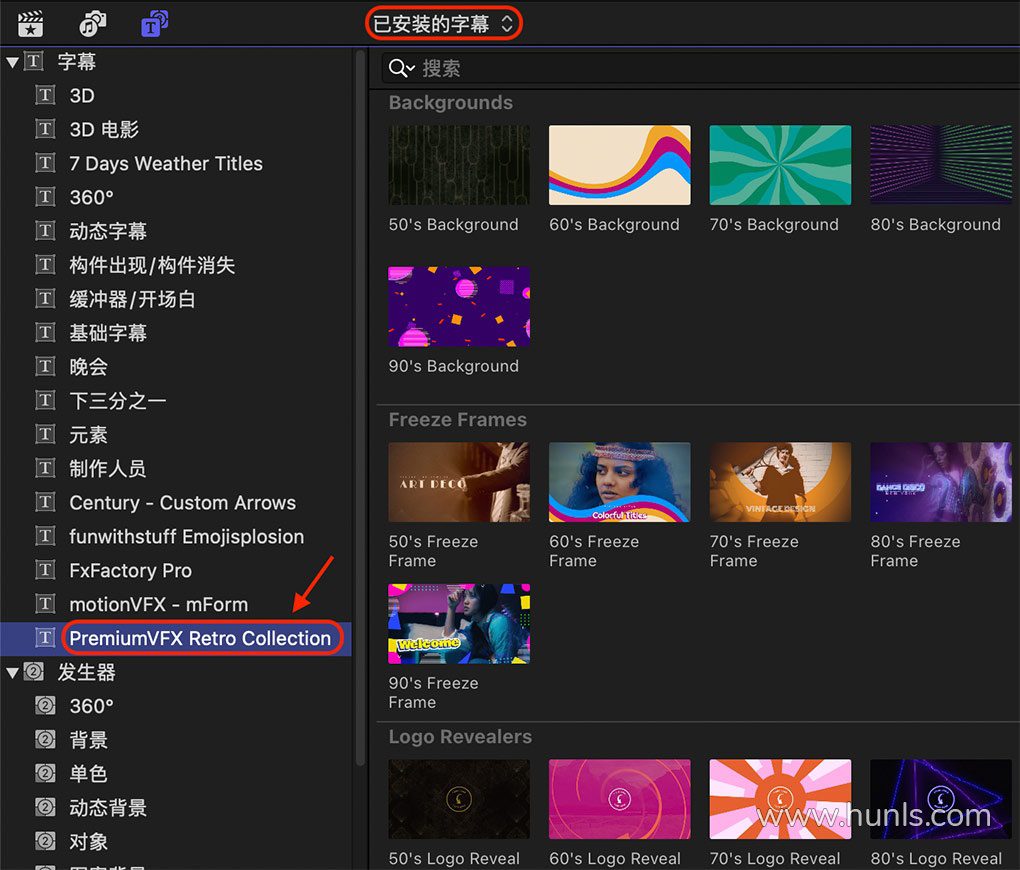Select motionVFX - mForm category
The height and width of the screenshot is (870, 1020).
[x=158, y=604]
